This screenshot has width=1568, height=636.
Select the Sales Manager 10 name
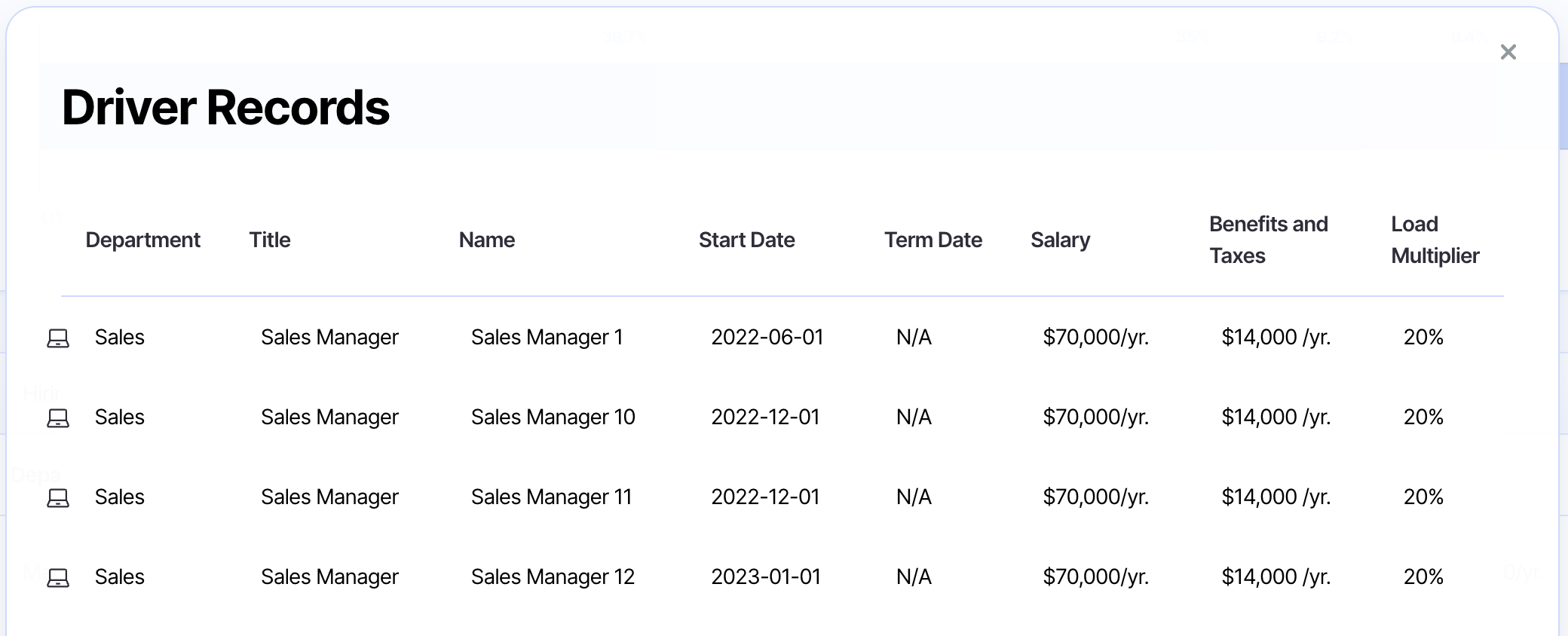pyautogui.click(x=553, y=417)
